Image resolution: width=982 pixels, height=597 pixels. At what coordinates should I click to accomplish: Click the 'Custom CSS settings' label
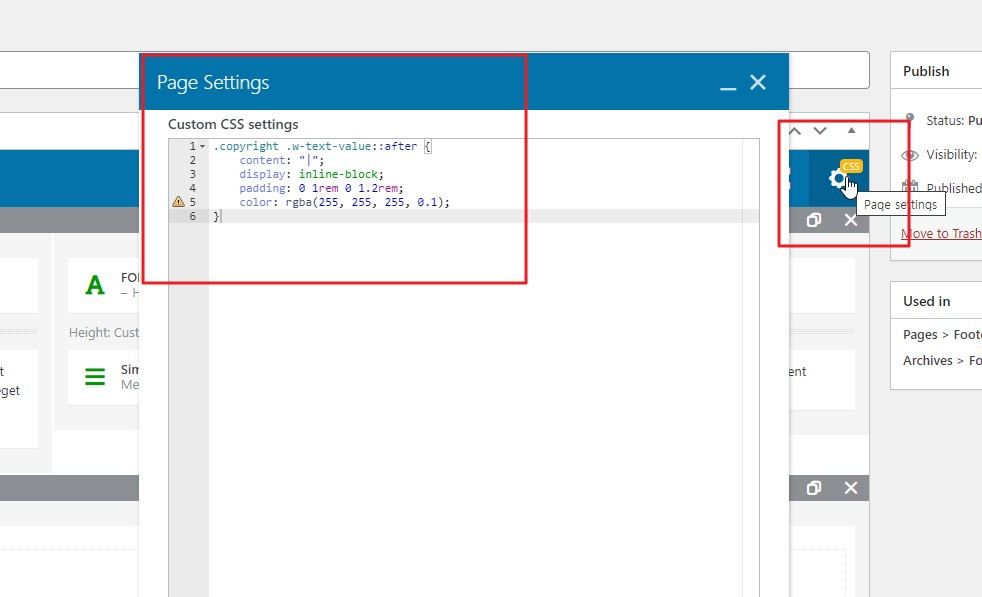coord(233,124)
